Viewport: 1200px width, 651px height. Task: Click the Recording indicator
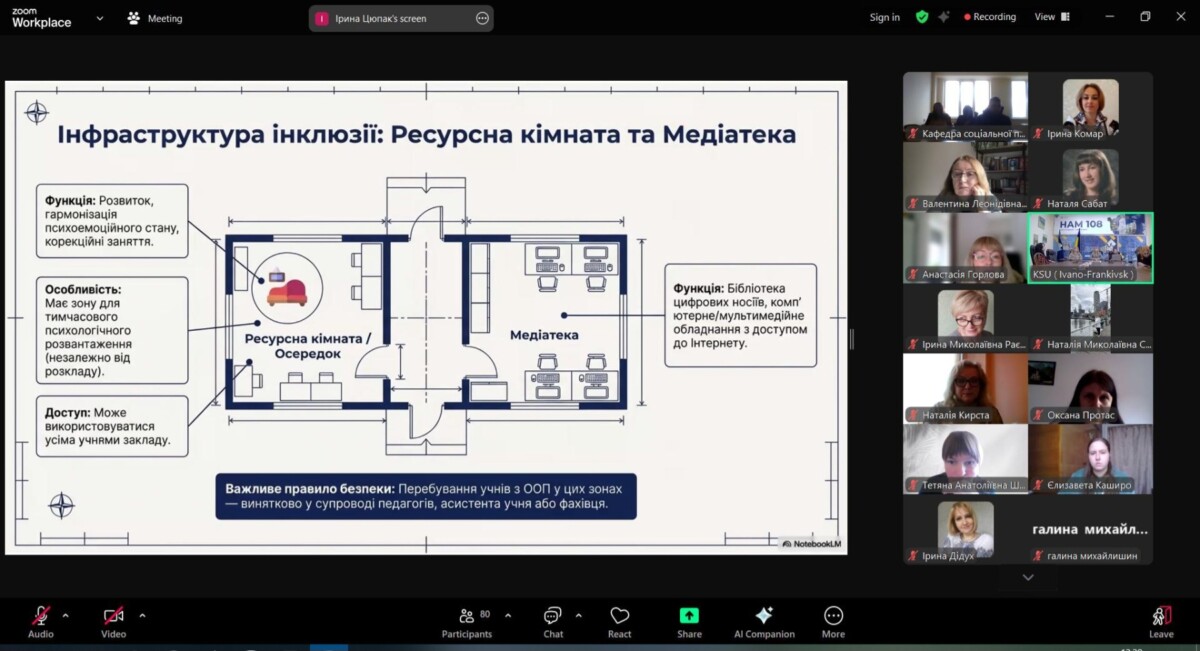point(990,17)
